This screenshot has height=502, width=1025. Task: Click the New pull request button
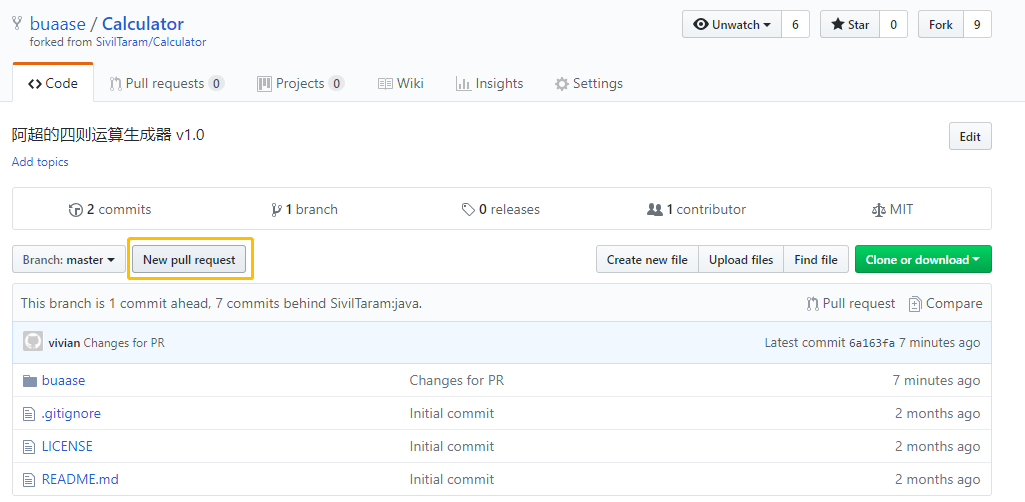189,259
